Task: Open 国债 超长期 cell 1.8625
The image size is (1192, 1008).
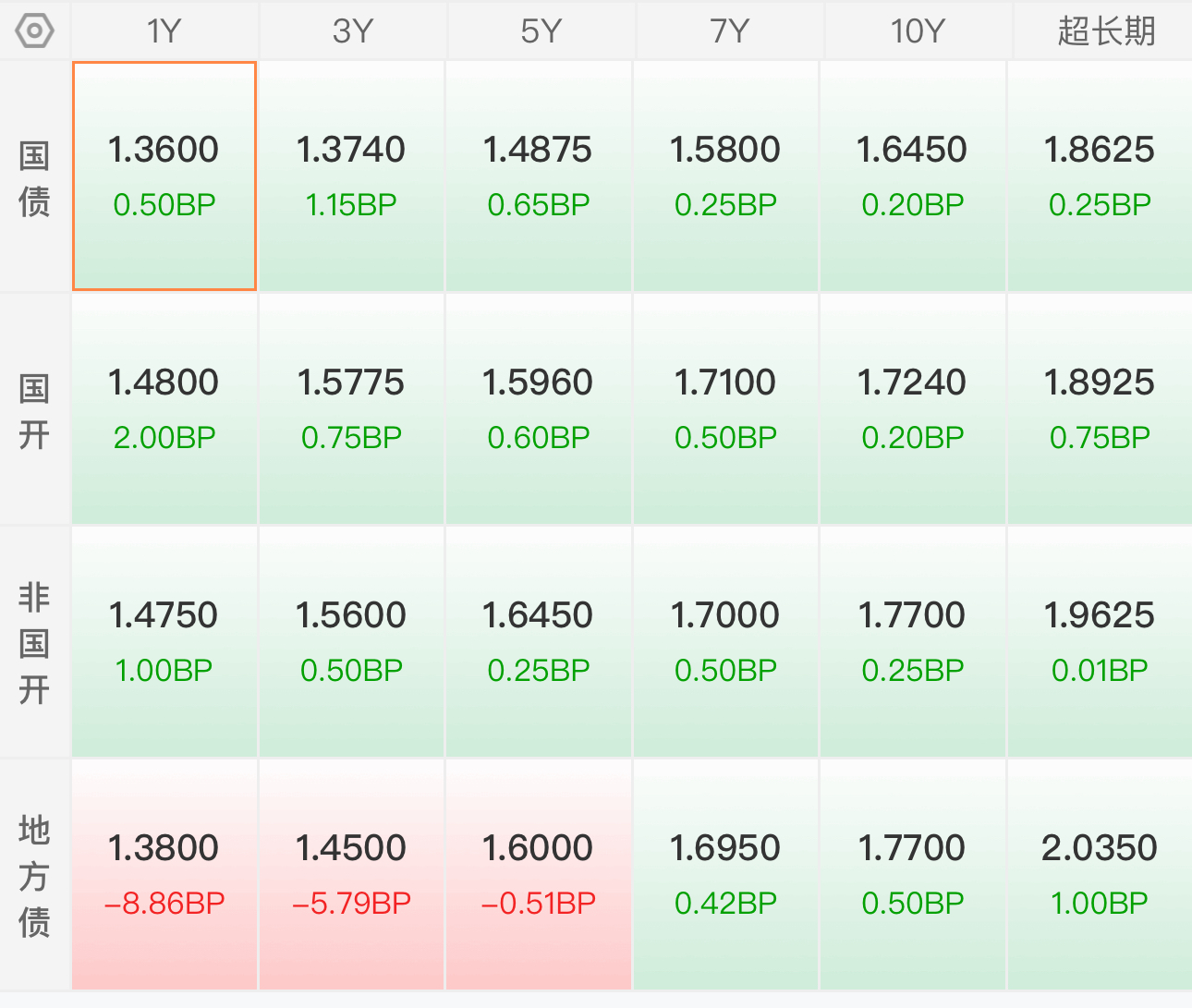Action: 1100,176
